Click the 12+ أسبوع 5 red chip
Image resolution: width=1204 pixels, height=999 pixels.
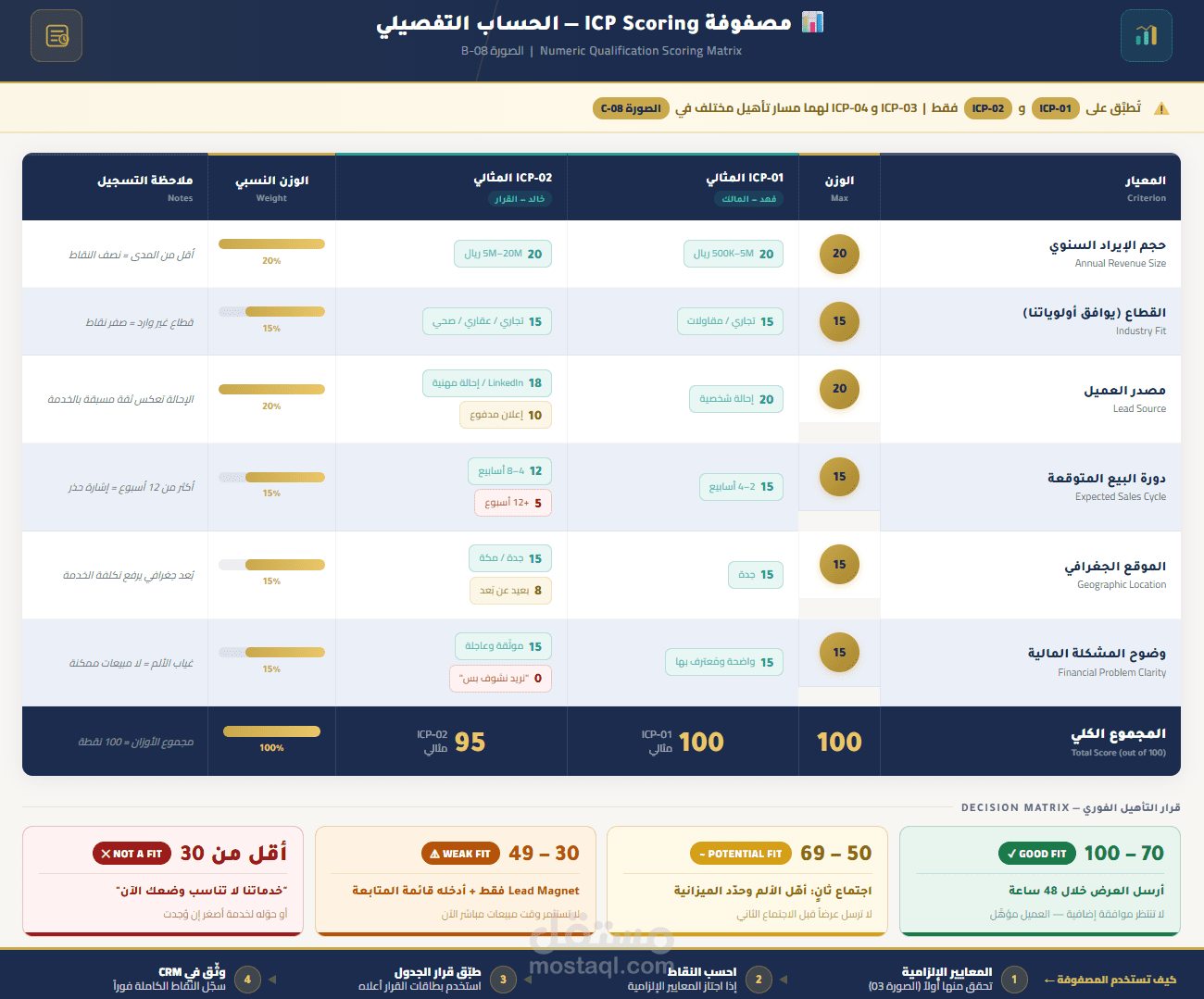[x=513, y=503]
